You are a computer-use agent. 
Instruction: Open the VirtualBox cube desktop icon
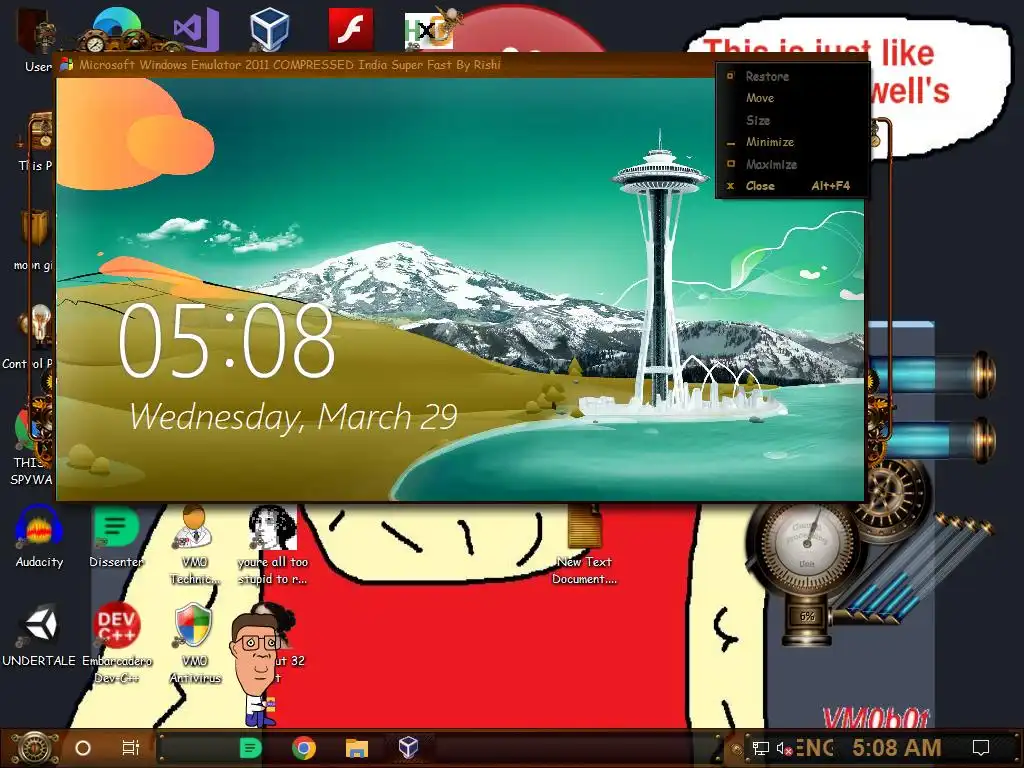coord(269,29)
